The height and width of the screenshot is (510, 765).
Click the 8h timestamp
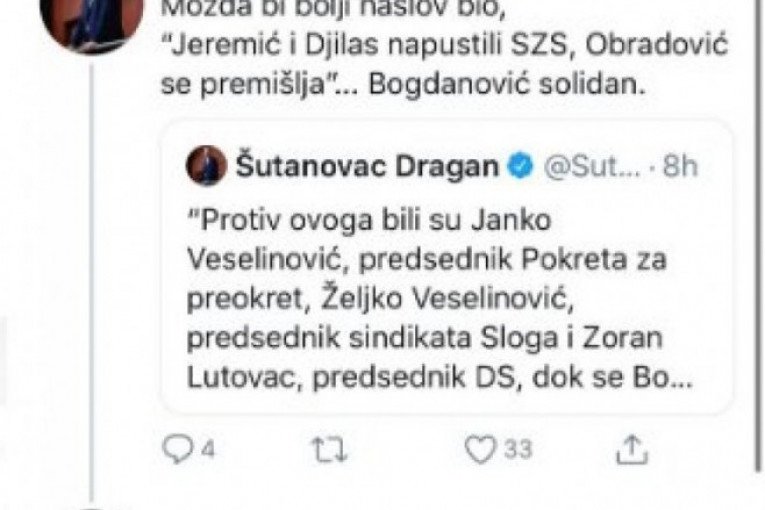point(680,166)
